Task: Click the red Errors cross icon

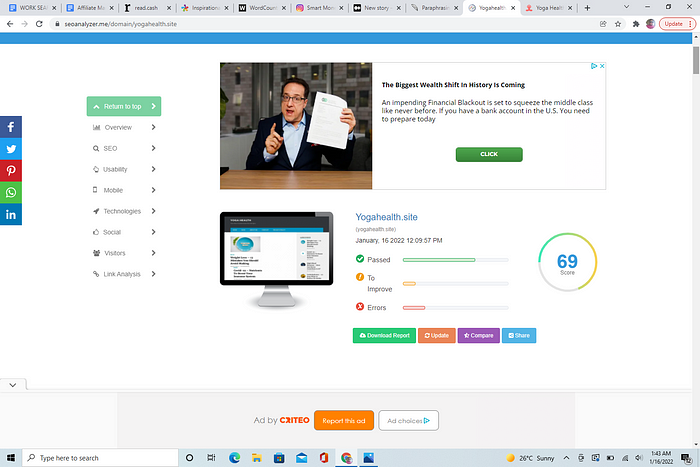Action: (360, 306)
